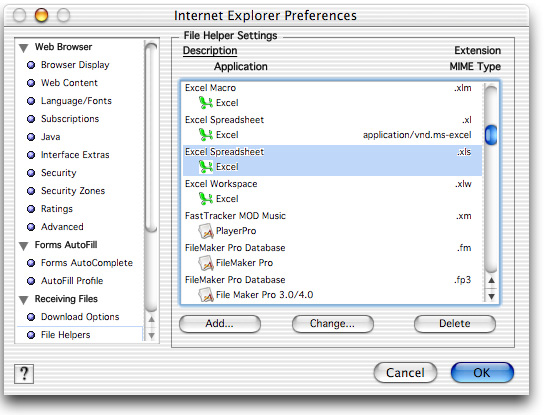Click the bullet icon beside Subscriptions
The height and width of the screenshot is (415, 549).
pyautogui.click(x=31, y=119)
